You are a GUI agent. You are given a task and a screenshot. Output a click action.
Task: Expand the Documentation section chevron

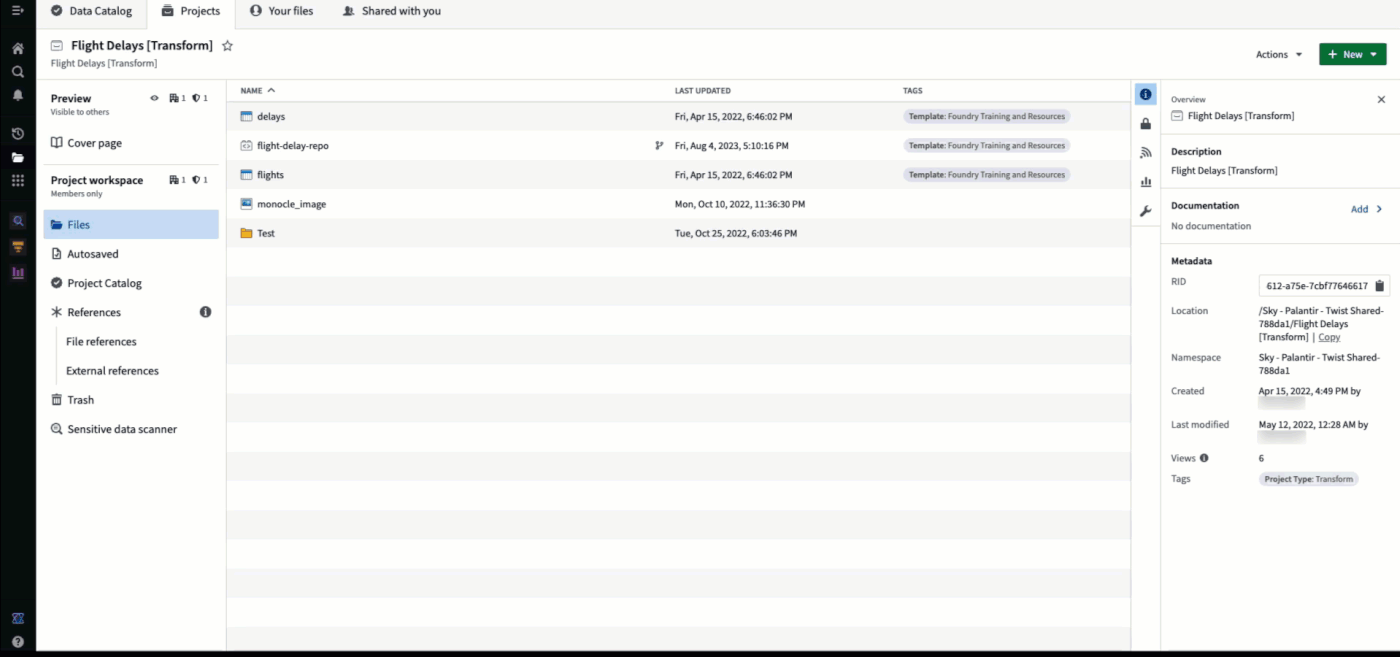(x=1379, y=209)
